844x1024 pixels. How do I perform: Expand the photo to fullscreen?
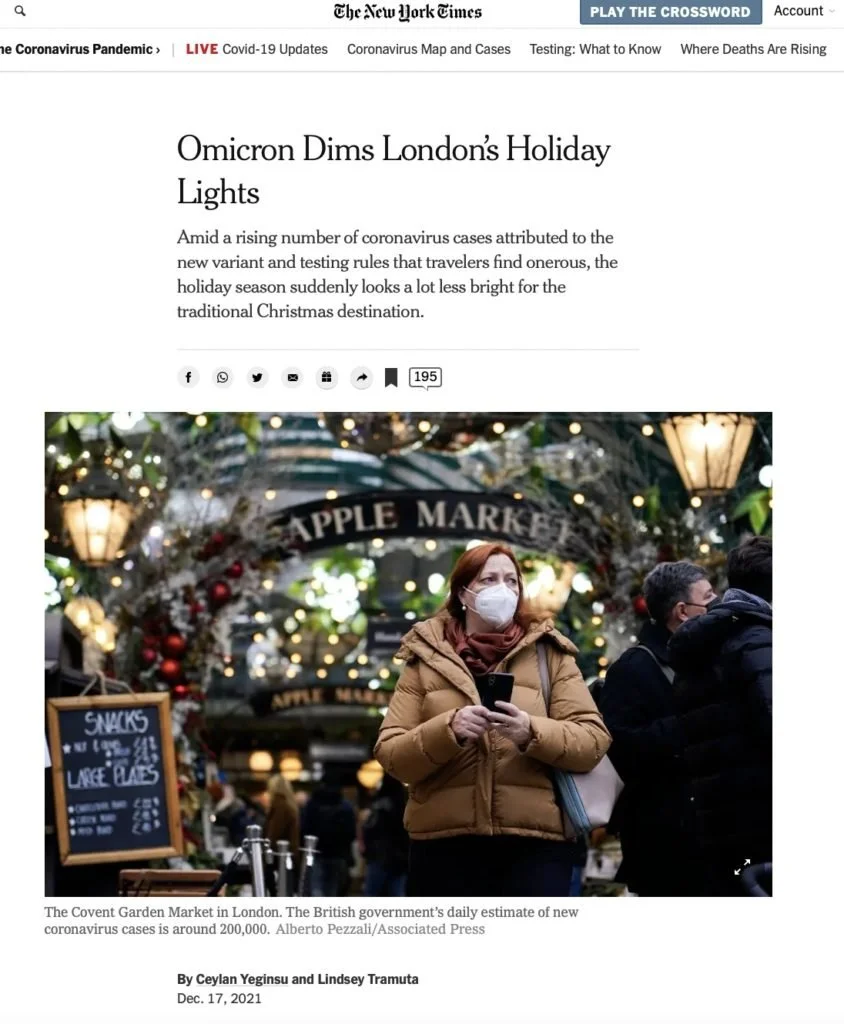click(742, 867)
